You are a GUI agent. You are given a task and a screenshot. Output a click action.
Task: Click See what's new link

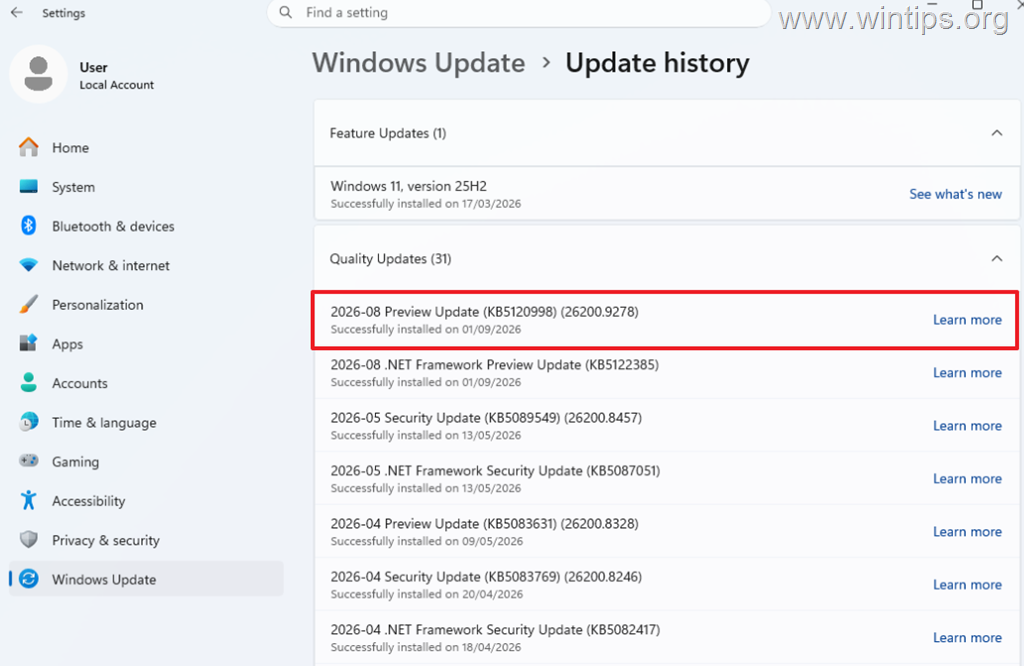955,194
